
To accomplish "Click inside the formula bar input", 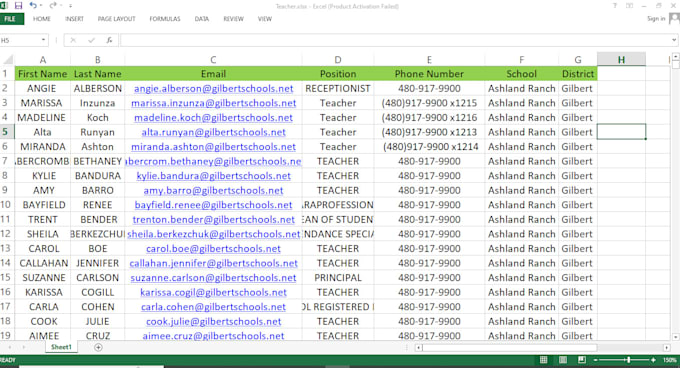I will tap(396, 40).
